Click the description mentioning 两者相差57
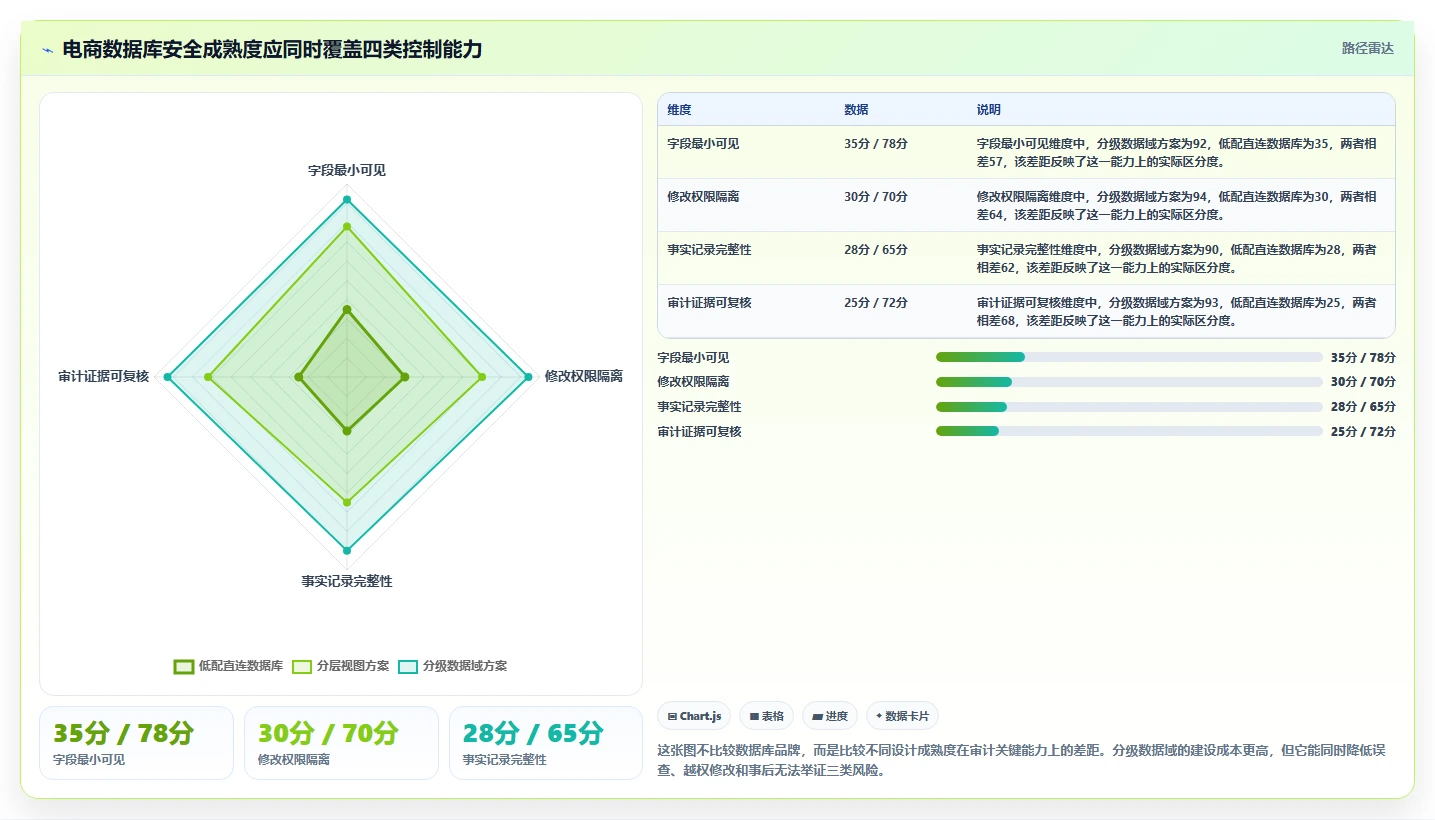Image resolution: width=1435 pixels, height=820 pixels. 1177,152
